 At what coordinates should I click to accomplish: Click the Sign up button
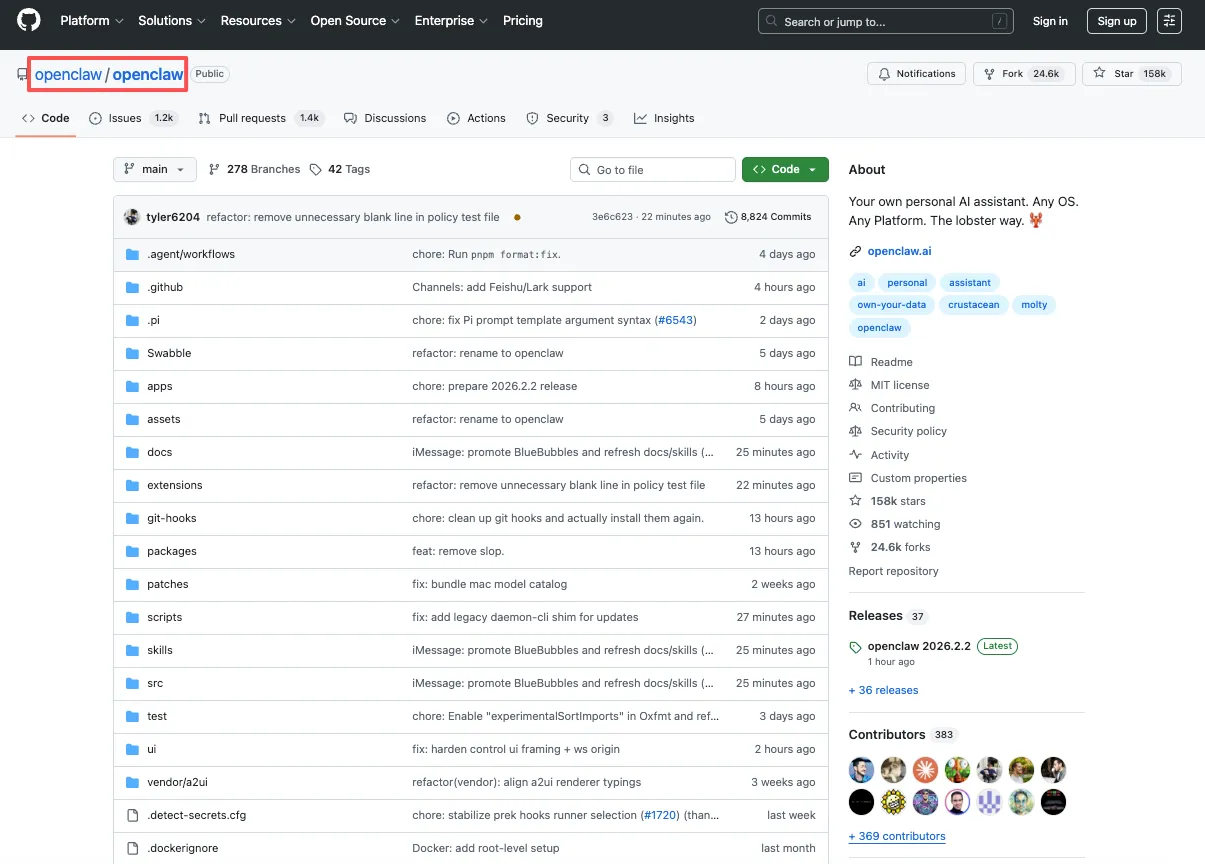pos(1116,21)
